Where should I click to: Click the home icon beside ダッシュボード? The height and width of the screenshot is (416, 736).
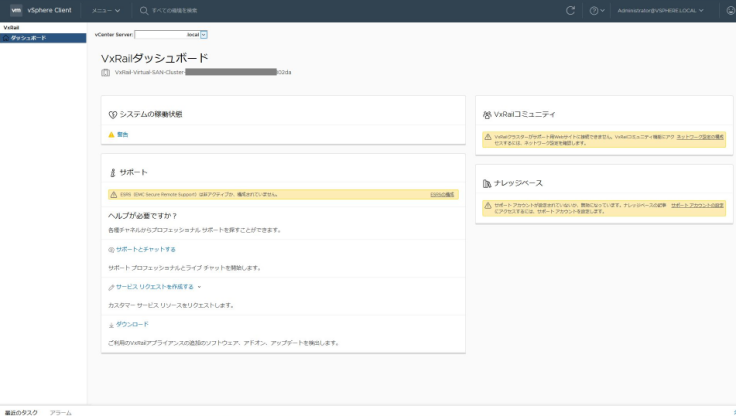[6, 38]
